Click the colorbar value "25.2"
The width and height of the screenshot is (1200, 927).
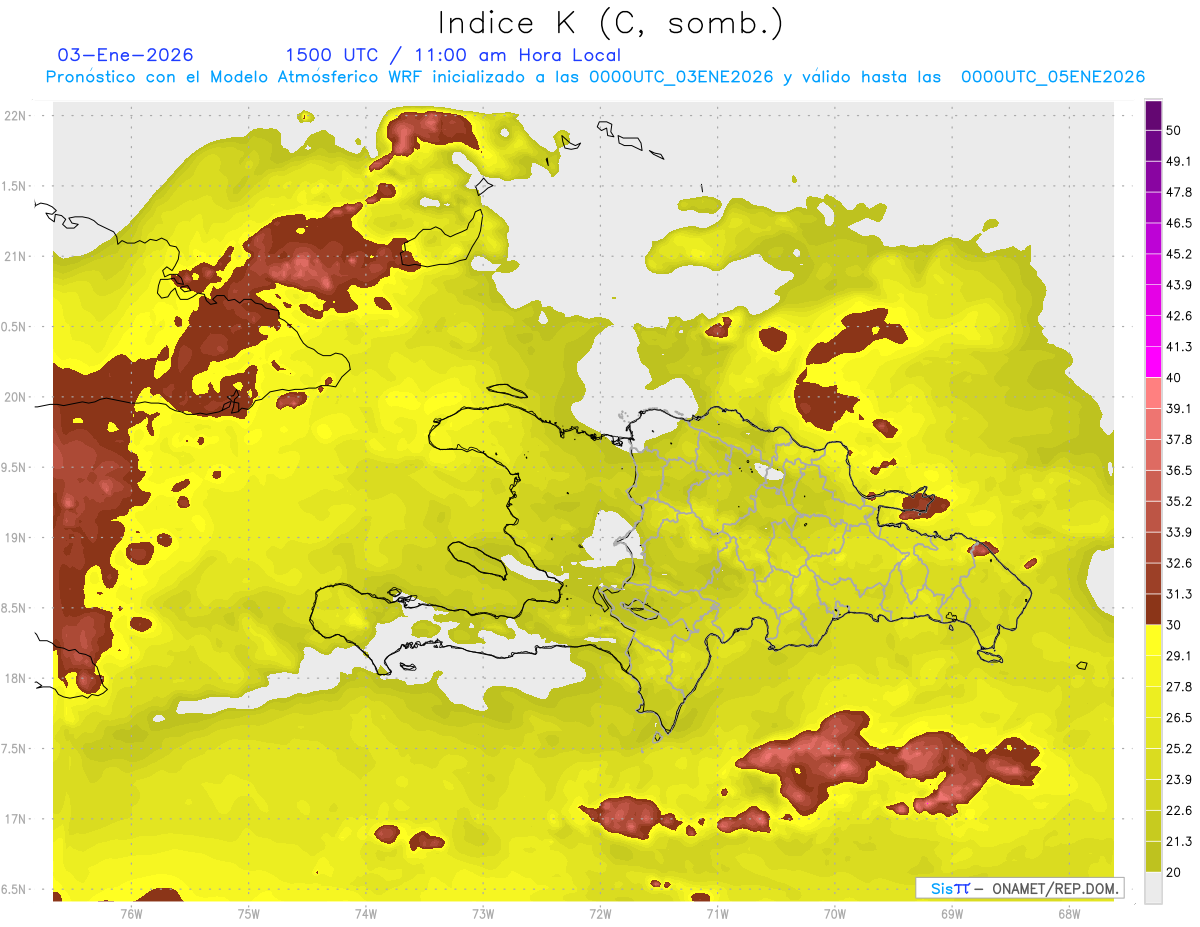1179,748
